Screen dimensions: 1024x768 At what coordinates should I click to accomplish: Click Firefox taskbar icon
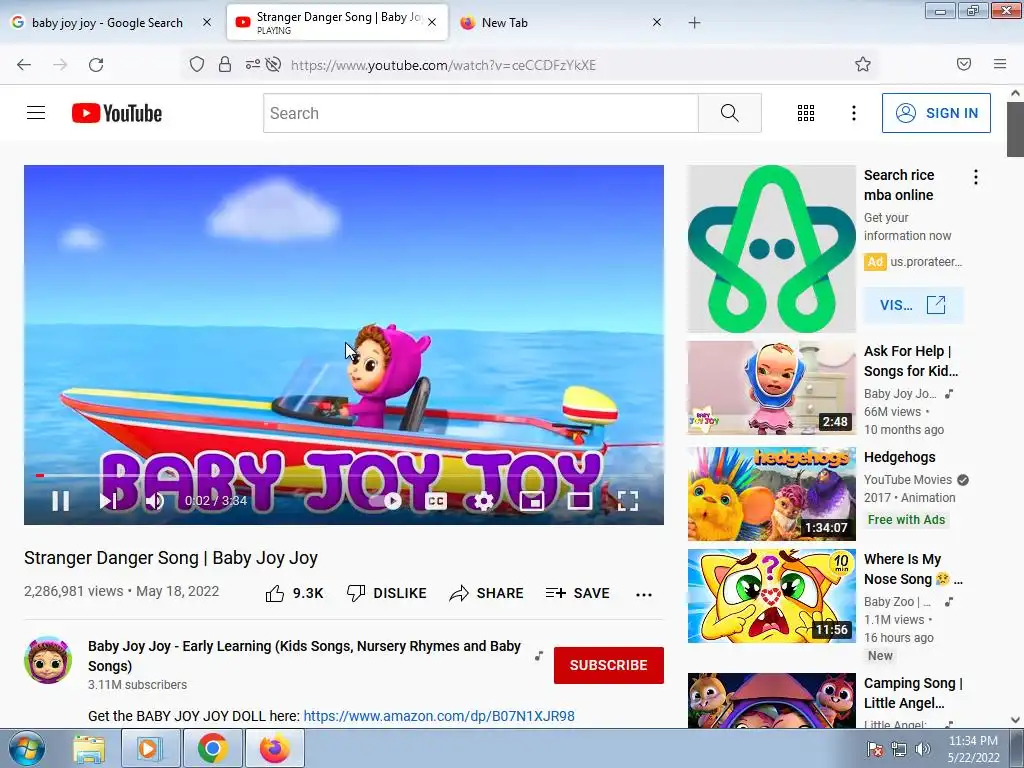tap(274, 748)
